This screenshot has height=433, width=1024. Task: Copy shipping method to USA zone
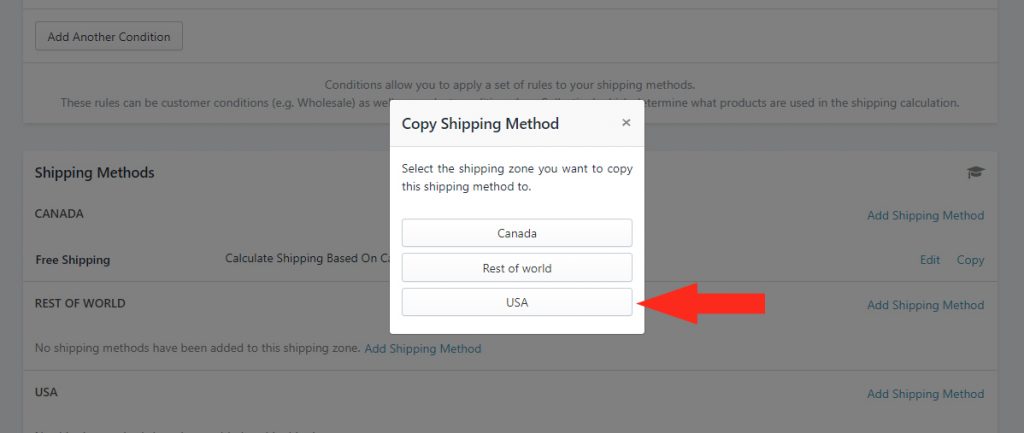517,302
